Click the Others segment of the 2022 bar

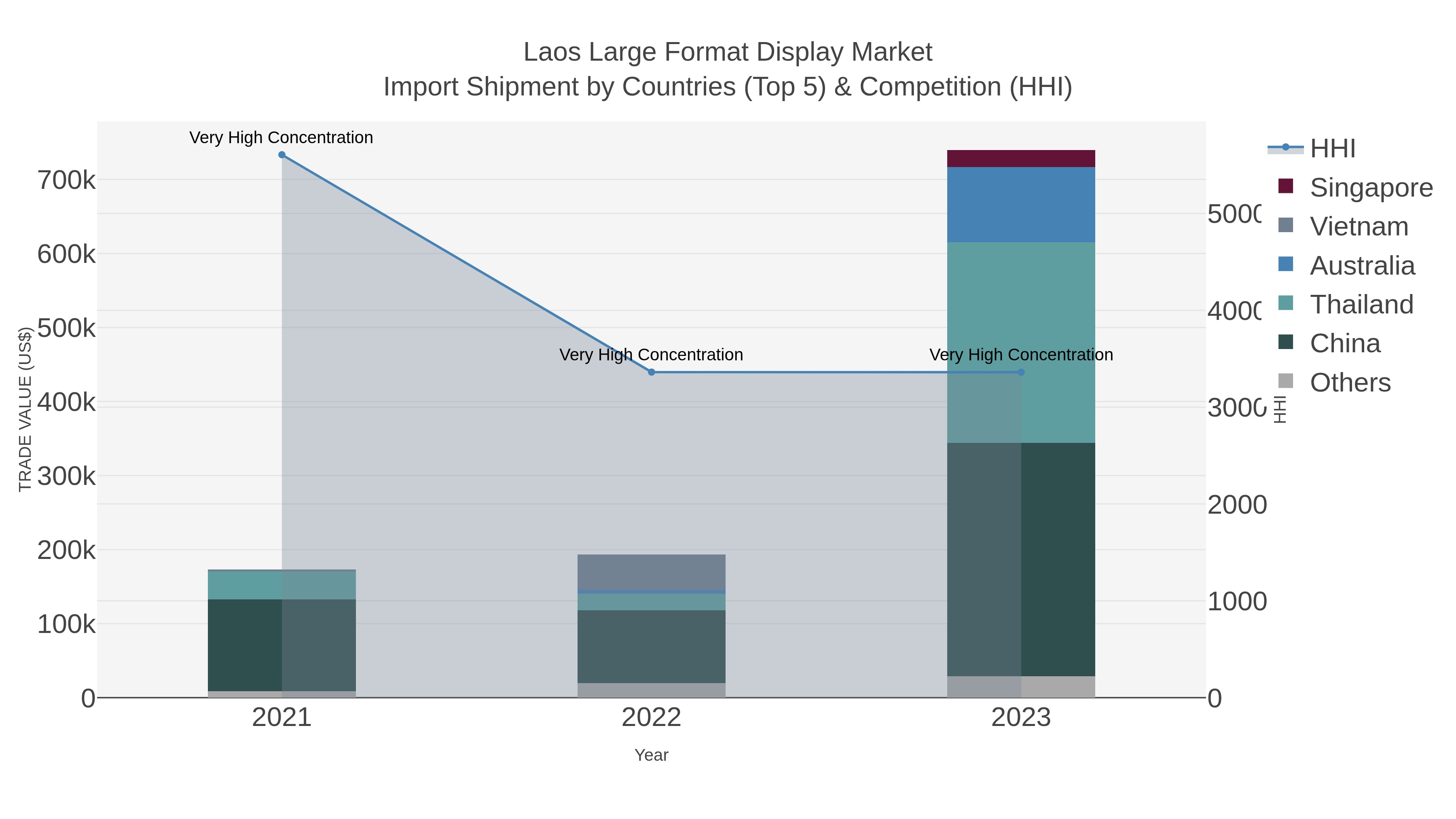click(x=652, y=690)
